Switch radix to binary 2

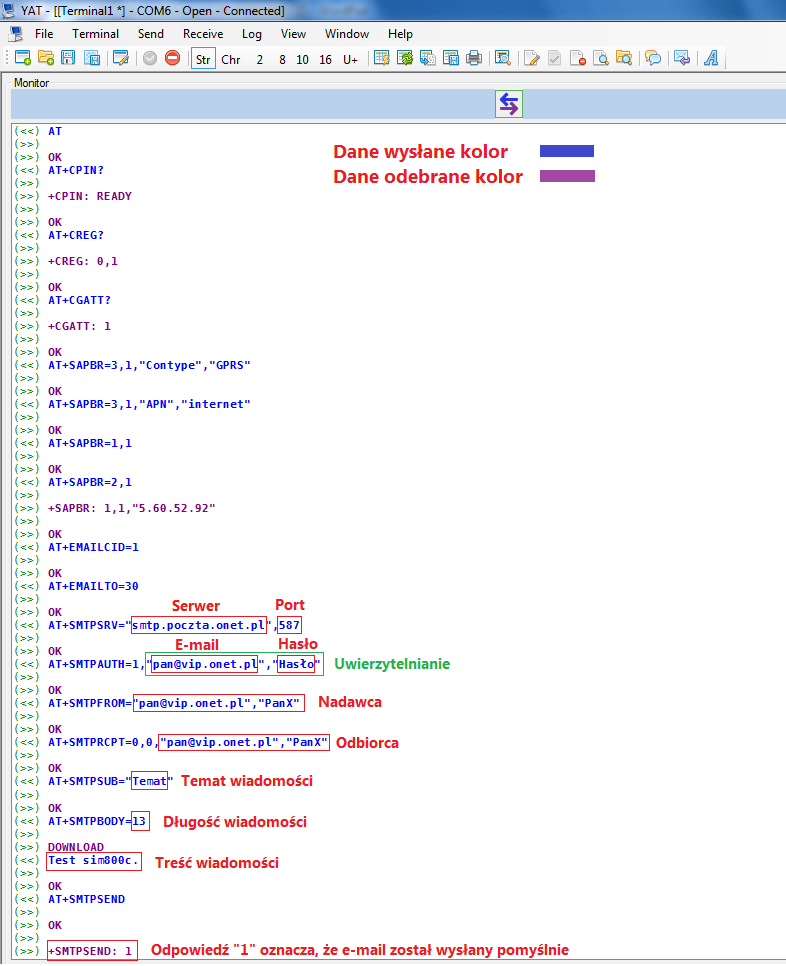[260, 59]
